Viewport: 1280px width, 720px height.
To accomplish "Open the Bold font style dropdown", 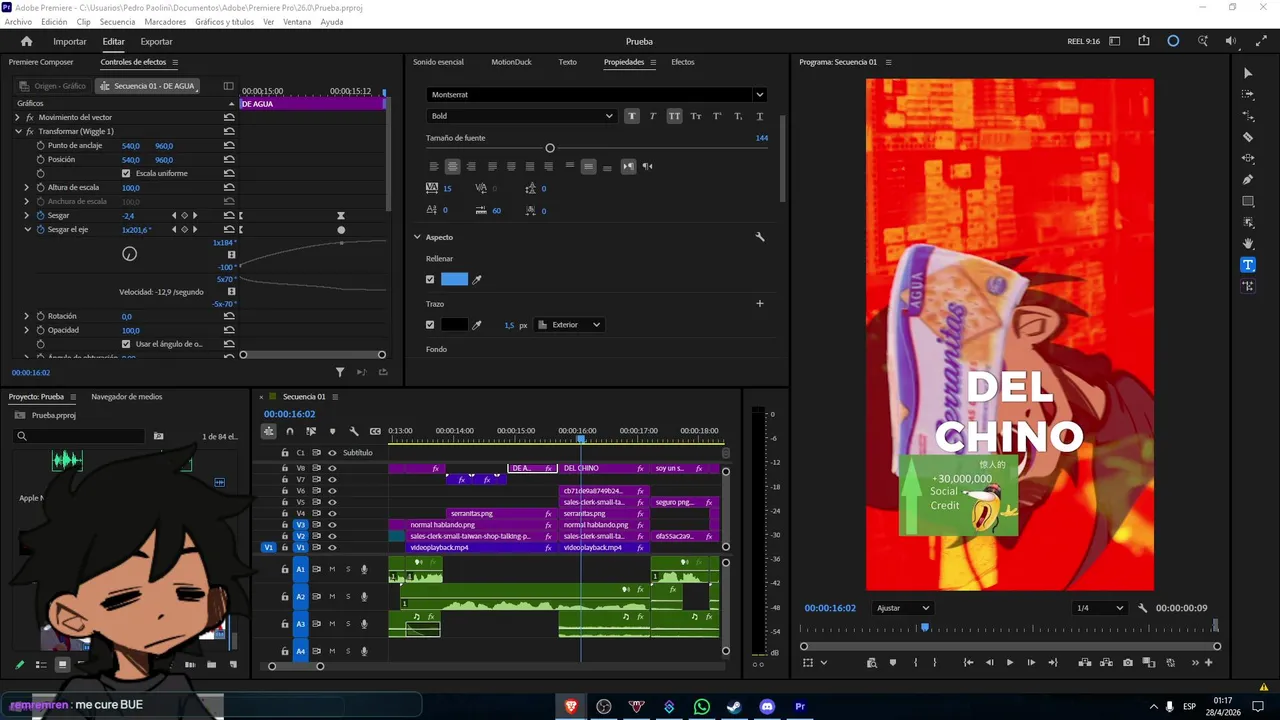I will [x=521, y=116].
